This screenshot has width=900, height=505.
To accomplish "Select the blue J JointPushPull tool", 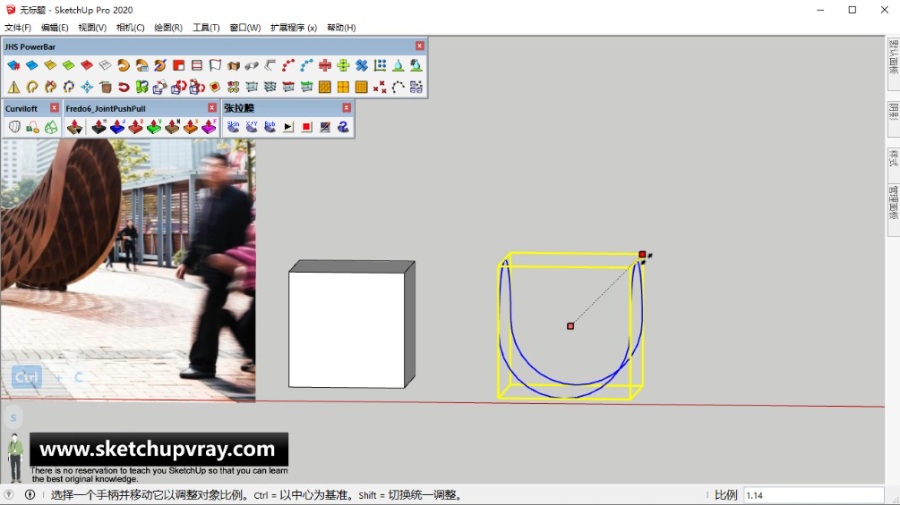I will click(x=117, y=127).
